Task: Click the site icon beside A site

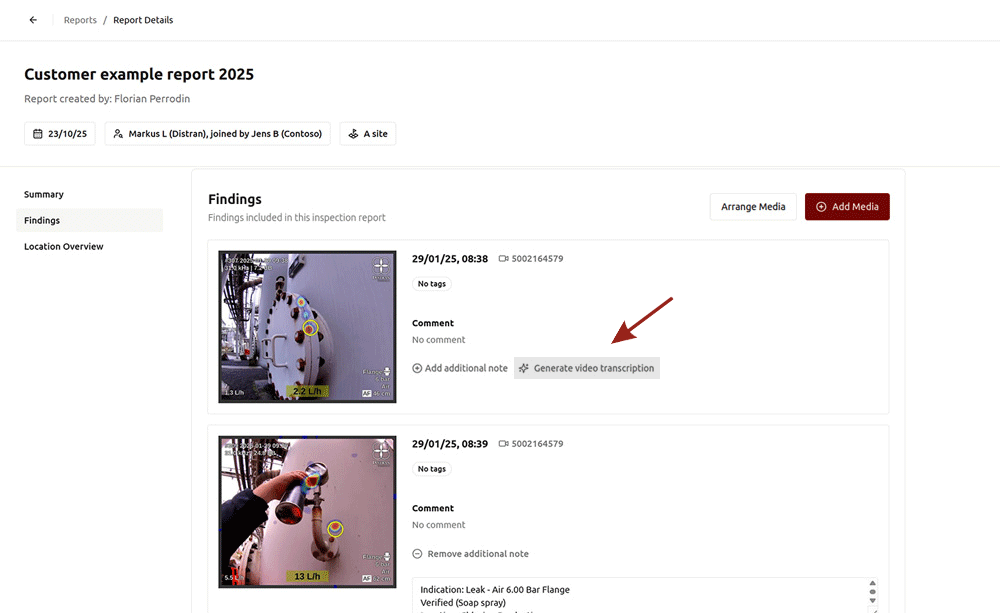Action: (x=353, y=134)
